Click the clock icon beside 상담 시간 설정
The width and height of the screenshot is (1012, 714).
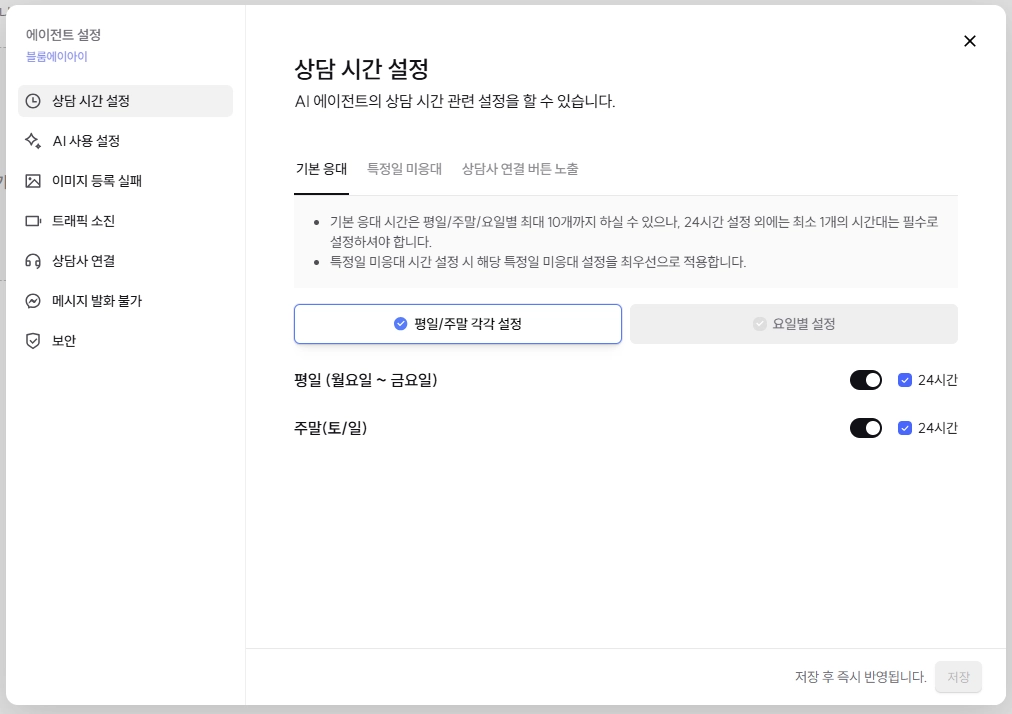click(33, 101)
